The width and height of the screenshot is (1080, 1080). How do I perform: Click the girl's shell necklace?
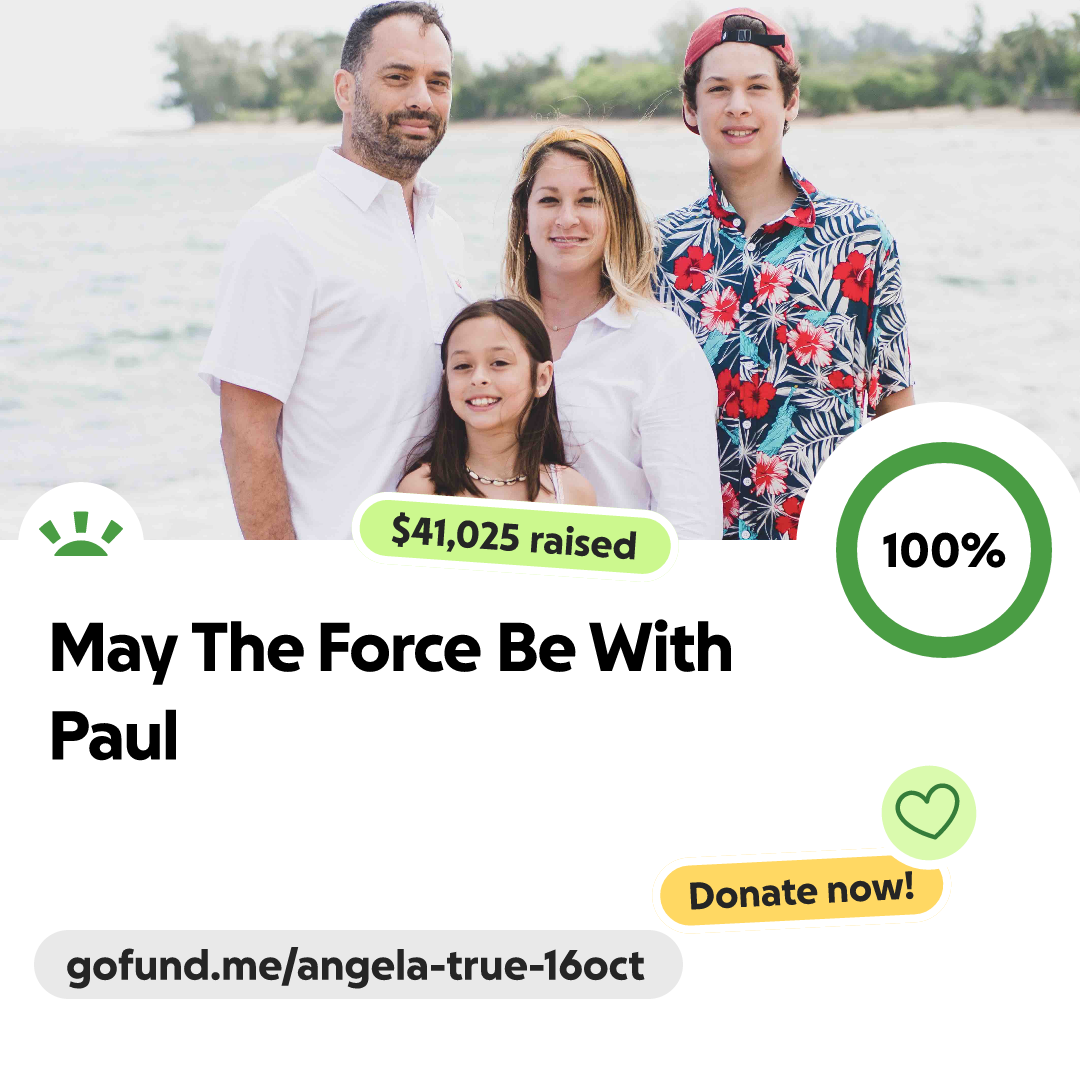(x=495, y=477)
